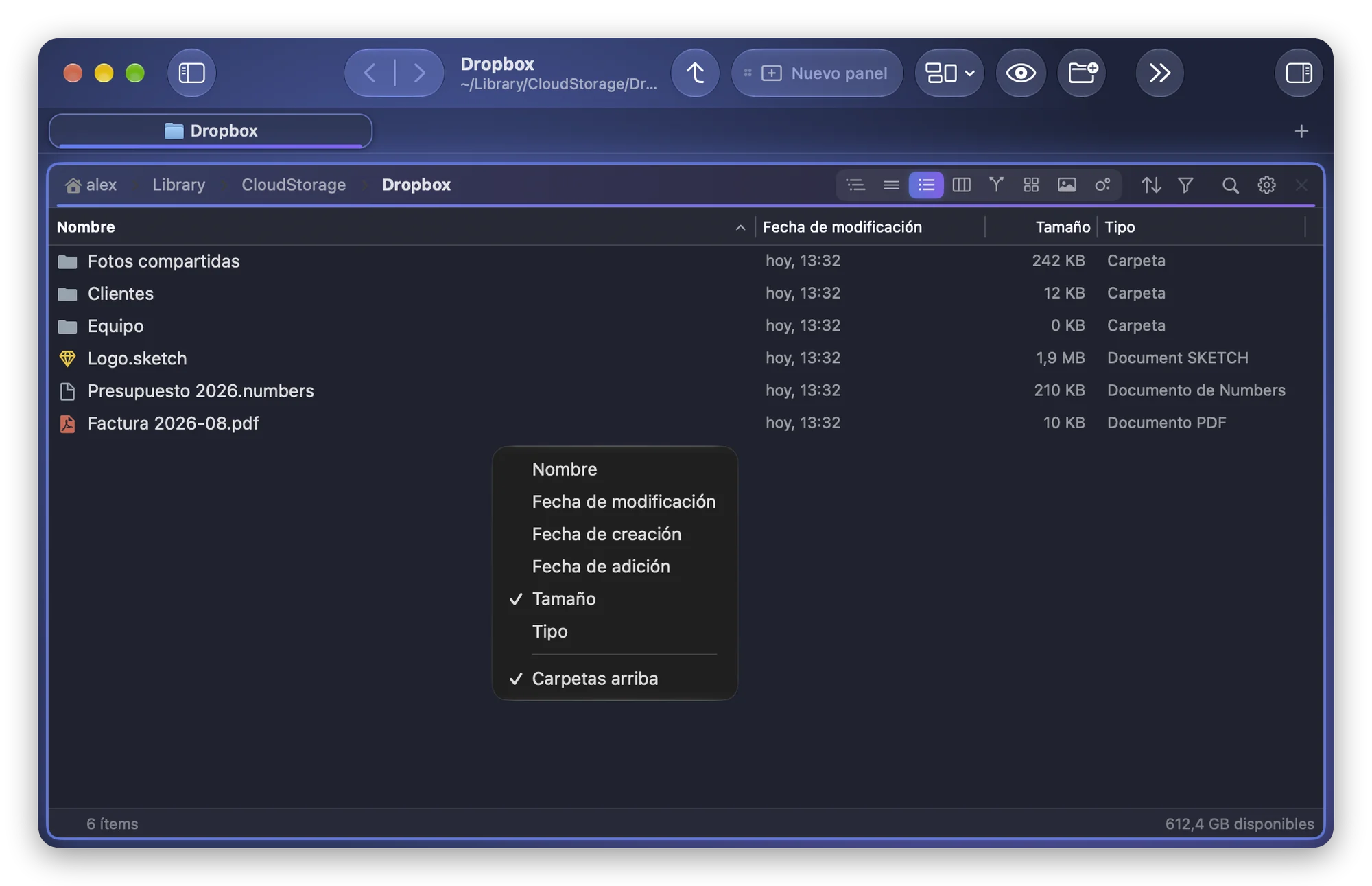Image resolution: width=1372 pixels, height=886 pixels.
Task: Open sort order arrows menu
Action: point(1151,185)
